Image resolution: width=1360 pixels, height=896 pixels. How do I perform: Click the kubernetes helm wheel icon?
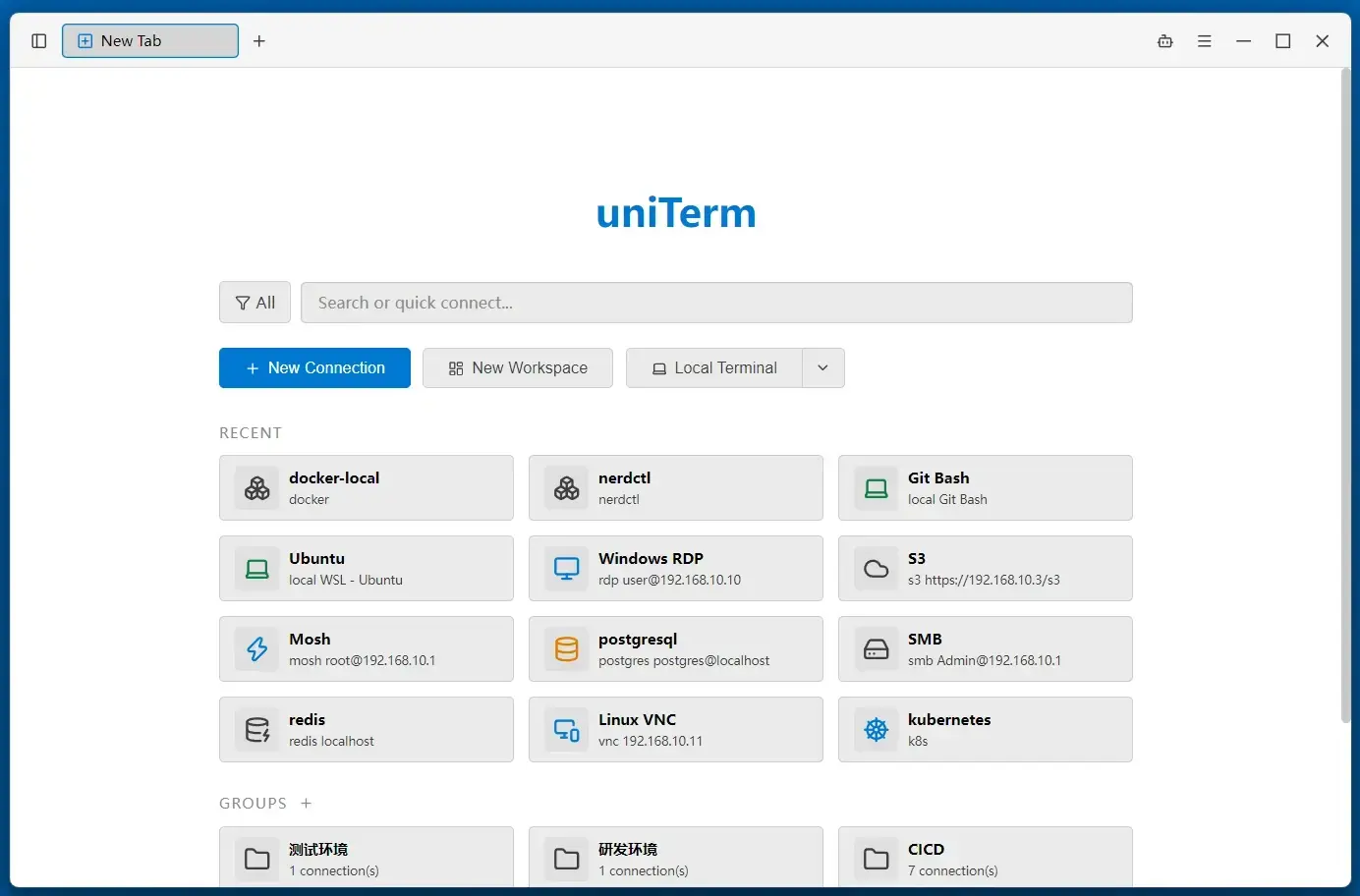click(x=877, y=730)
